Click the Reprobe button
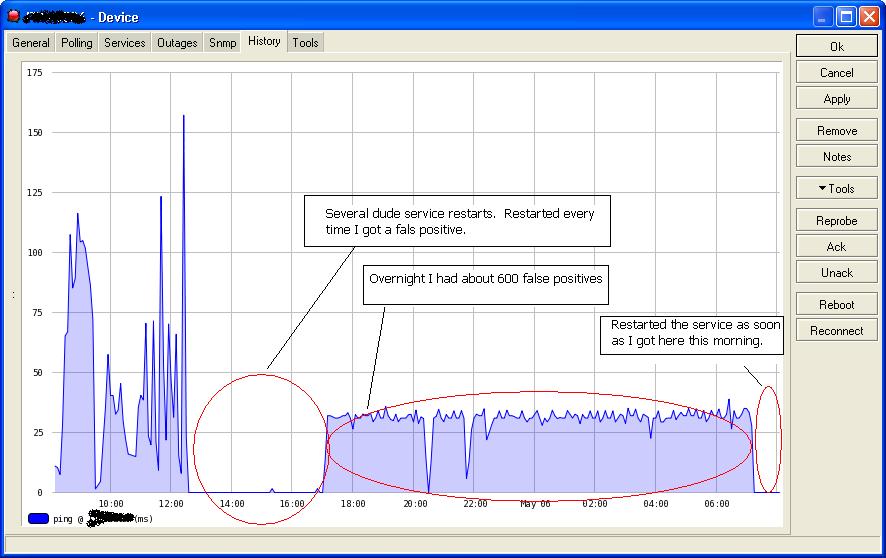This screenshot has height=558, width=886. point(837,220)
